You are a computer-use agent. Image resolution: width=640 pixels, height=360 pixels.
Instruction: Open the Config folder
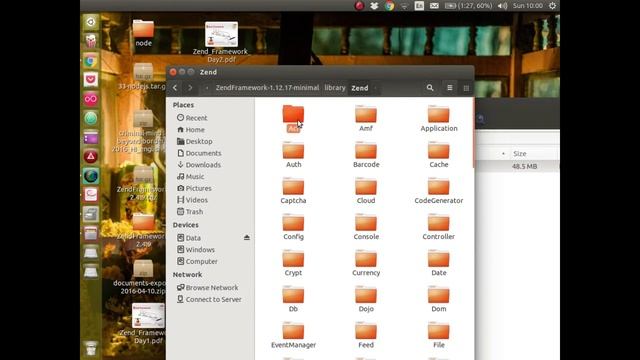(x=293, y=227)
